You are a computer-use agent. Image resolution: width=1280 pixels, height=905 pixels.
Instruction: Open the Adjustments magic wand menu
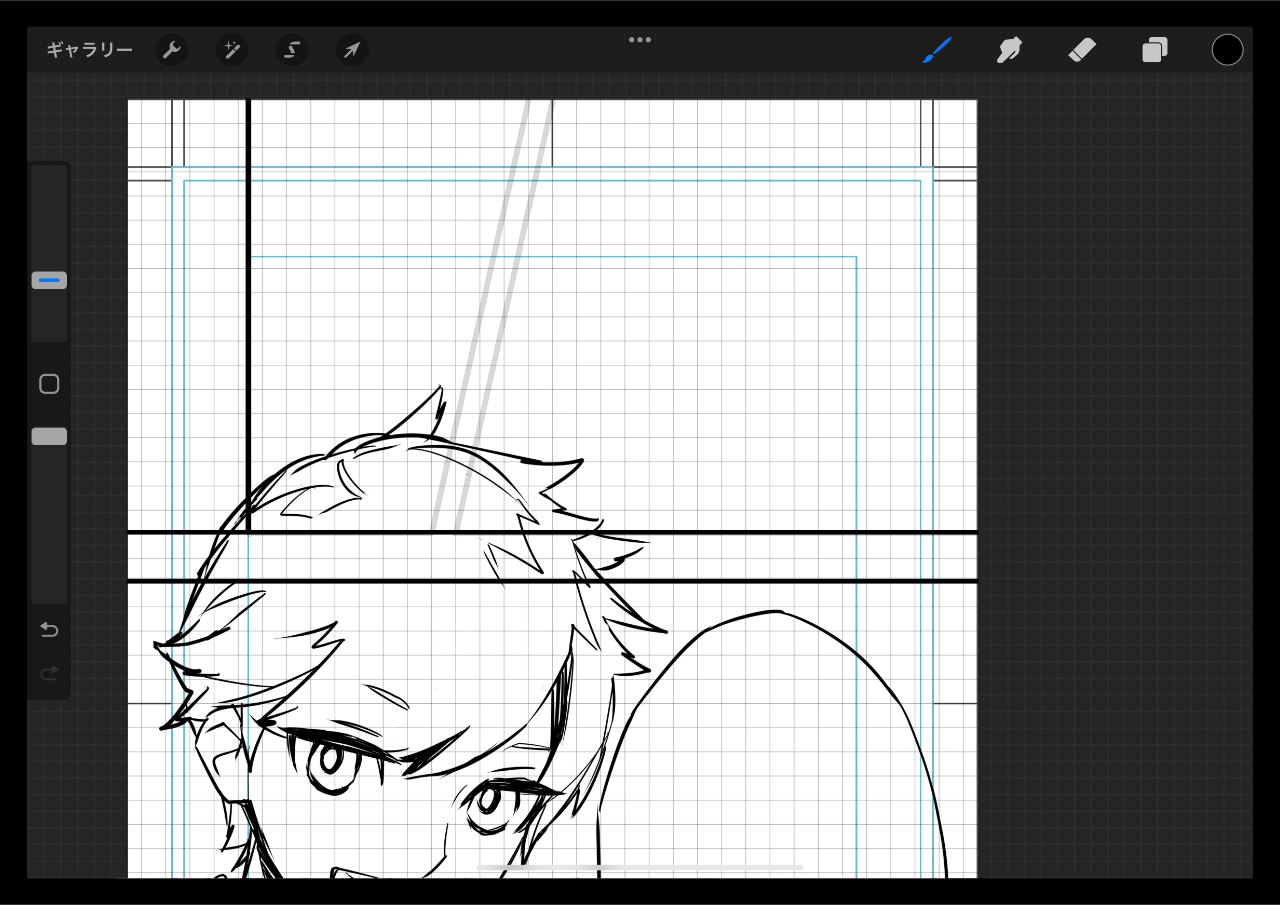(232, 50)
